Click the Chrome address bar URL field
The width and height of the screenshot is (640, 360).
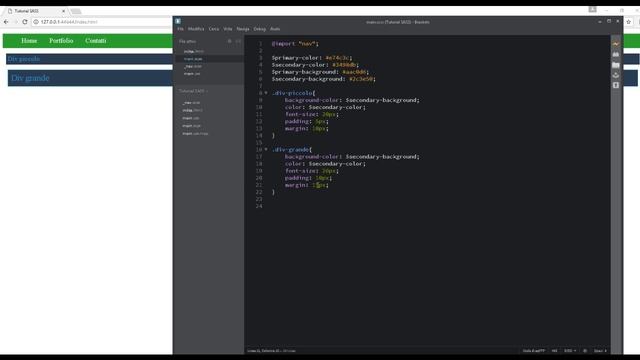point(102,22)
